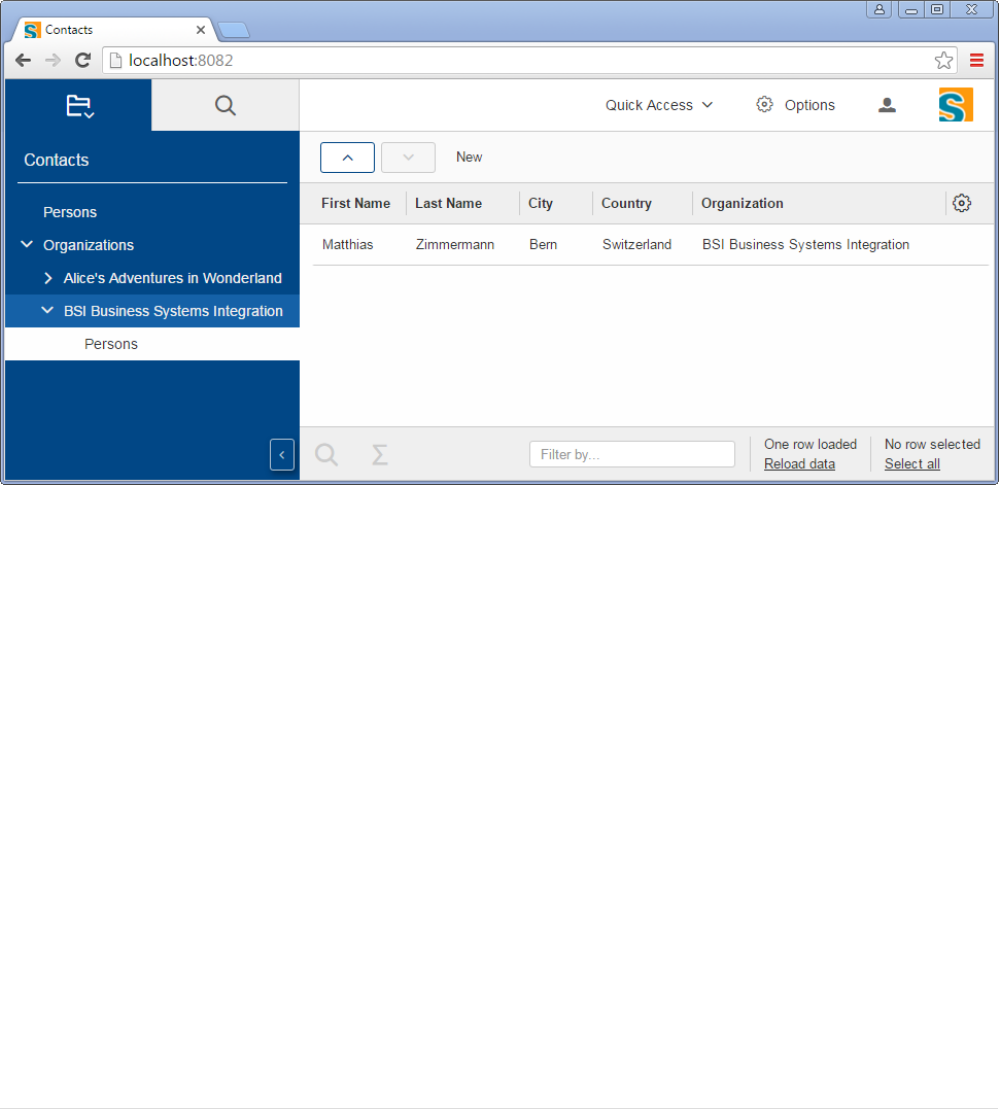999x1109 pixels.
Task: Click the disabled down chevron button
Action: click(x=408, y=158)
